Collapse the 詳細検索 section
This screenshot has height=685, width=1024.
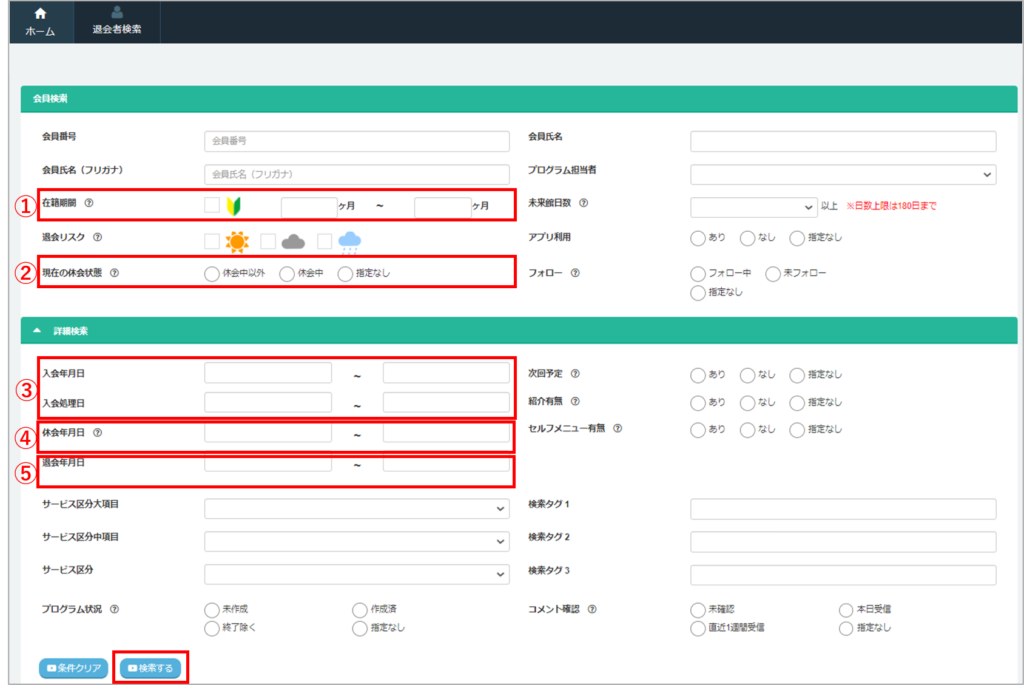(x=37, y=330)
